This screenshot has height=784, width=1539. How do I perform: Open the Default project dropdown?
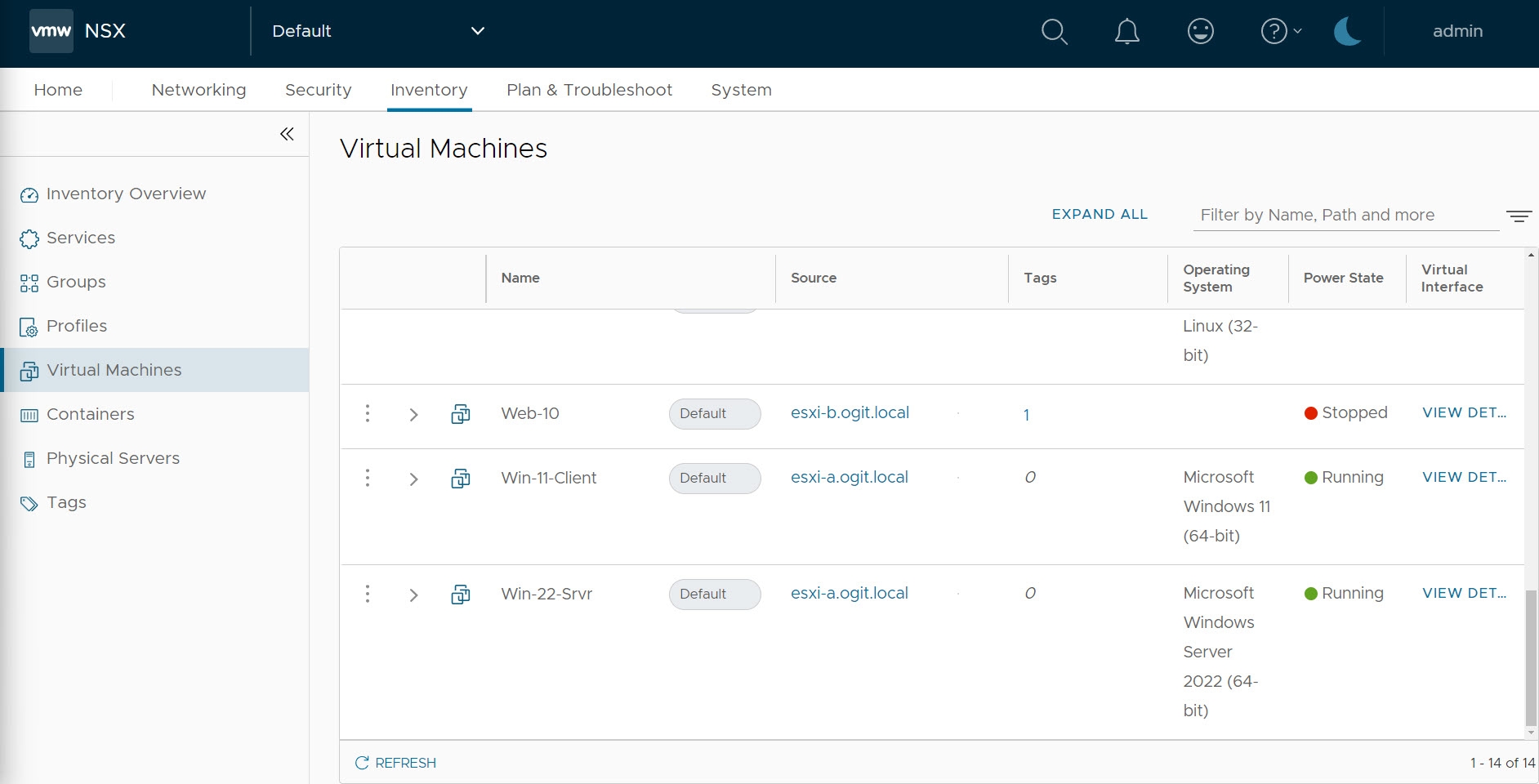[x=377, y=31]
